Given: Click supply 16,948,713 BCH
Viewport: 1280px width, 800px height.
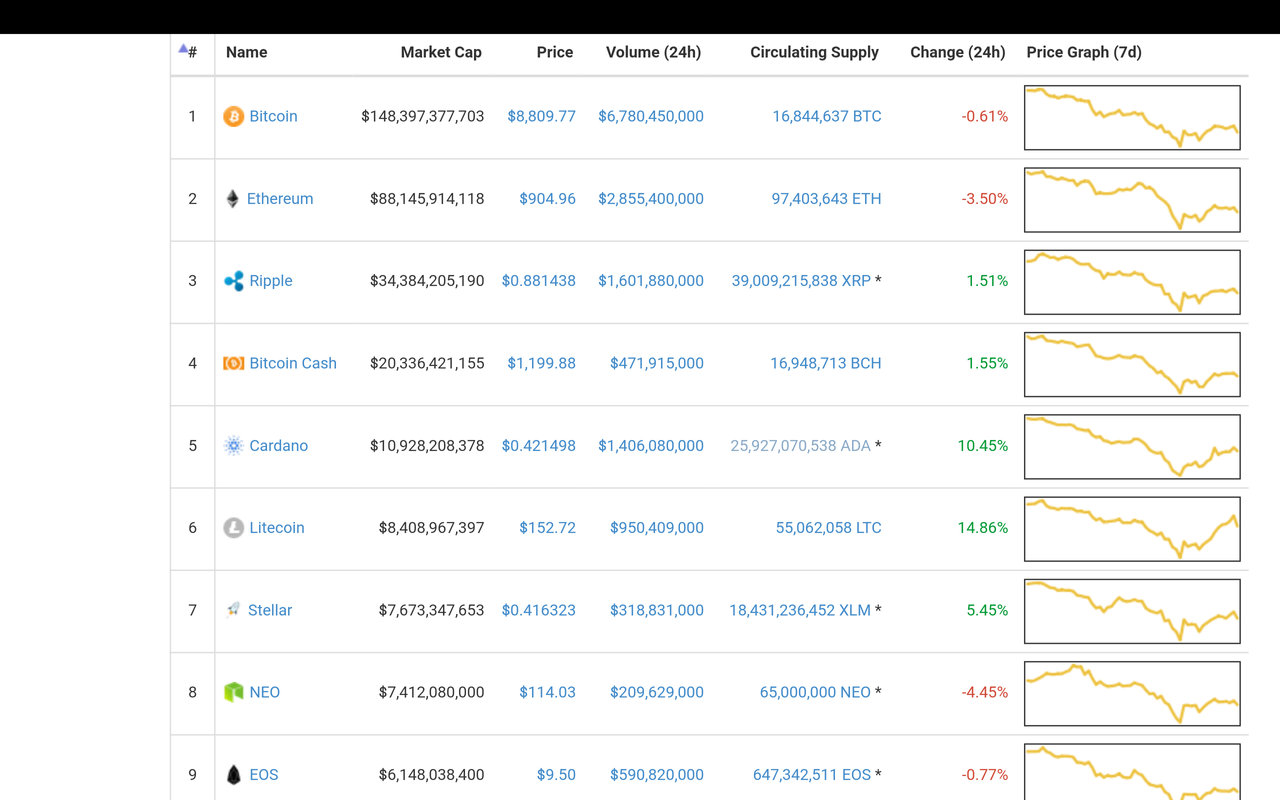Looking at the screenshot, I should [826, 363].
